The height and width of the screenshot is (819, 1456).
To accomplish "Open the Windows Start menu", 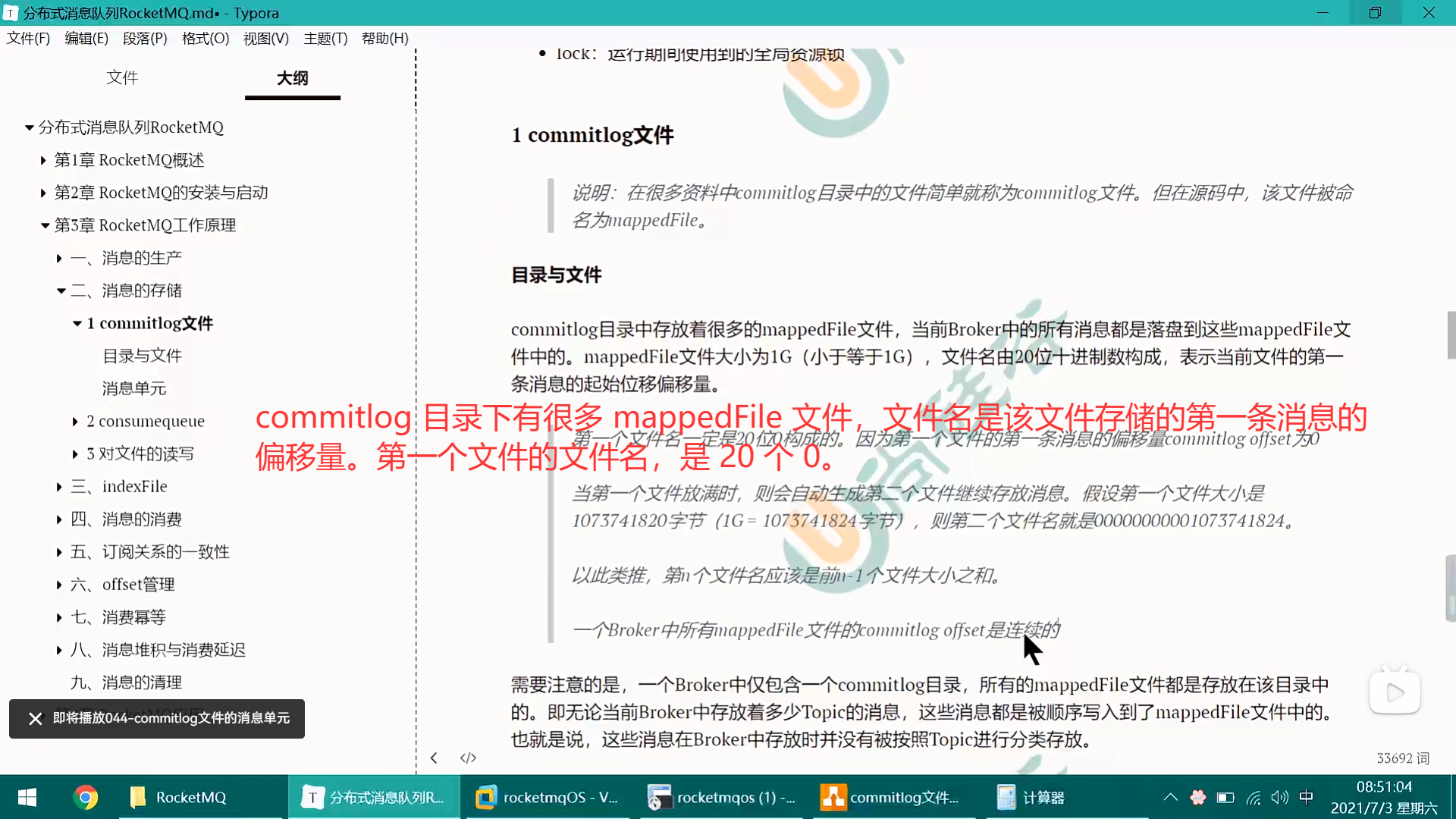I will tap(27, 797).
